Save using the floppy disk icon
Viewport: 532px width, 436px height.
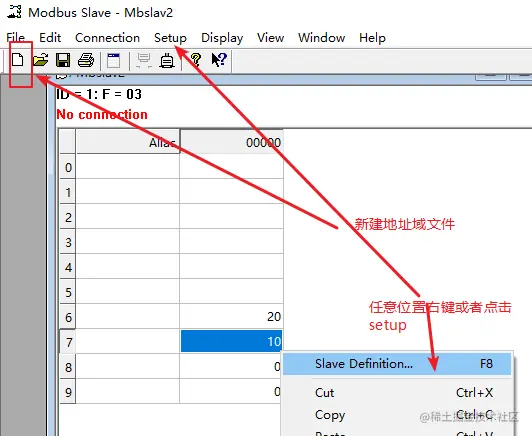[x=63, y=60]
